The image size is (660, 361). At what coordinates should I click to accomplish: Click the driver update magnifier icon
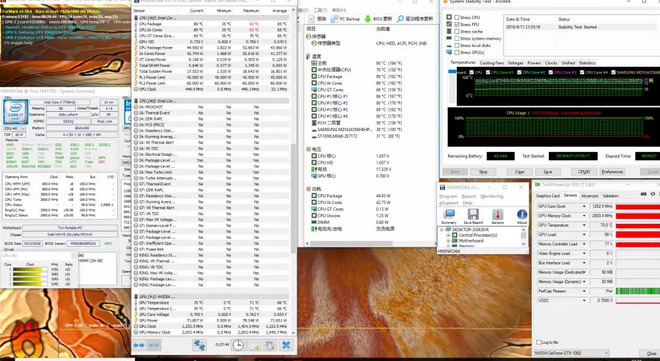point(400,19)
